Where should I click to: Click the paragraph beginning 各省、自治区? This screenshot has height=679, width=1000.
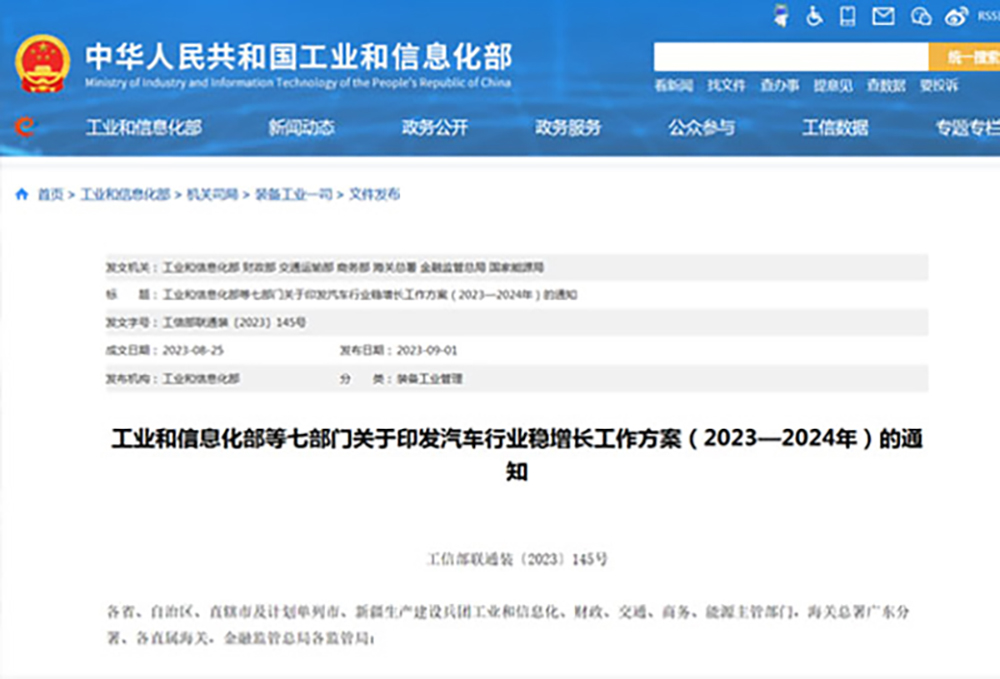[508, 625]
